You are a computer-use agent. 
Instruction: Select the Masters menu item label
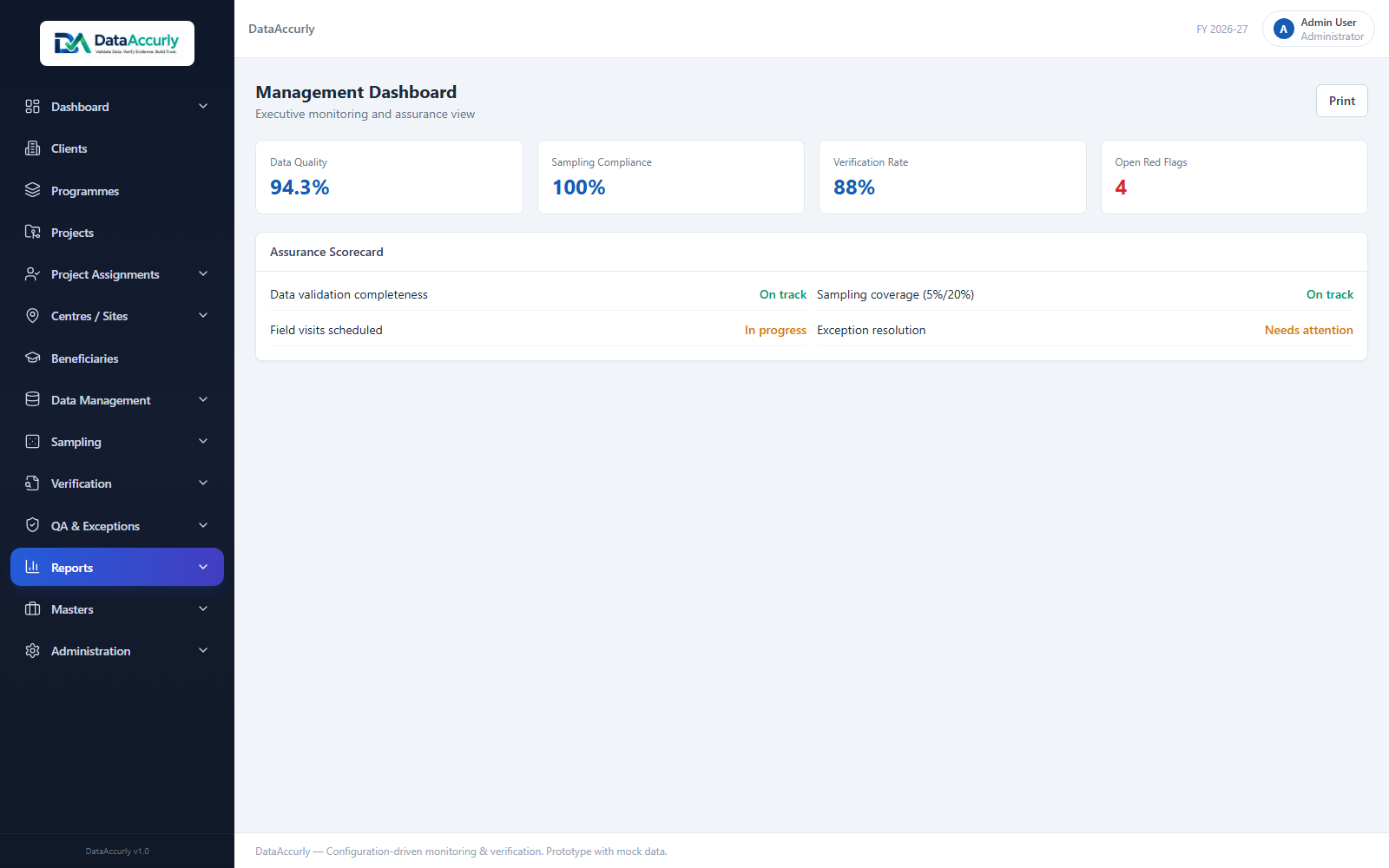point(72,609)
